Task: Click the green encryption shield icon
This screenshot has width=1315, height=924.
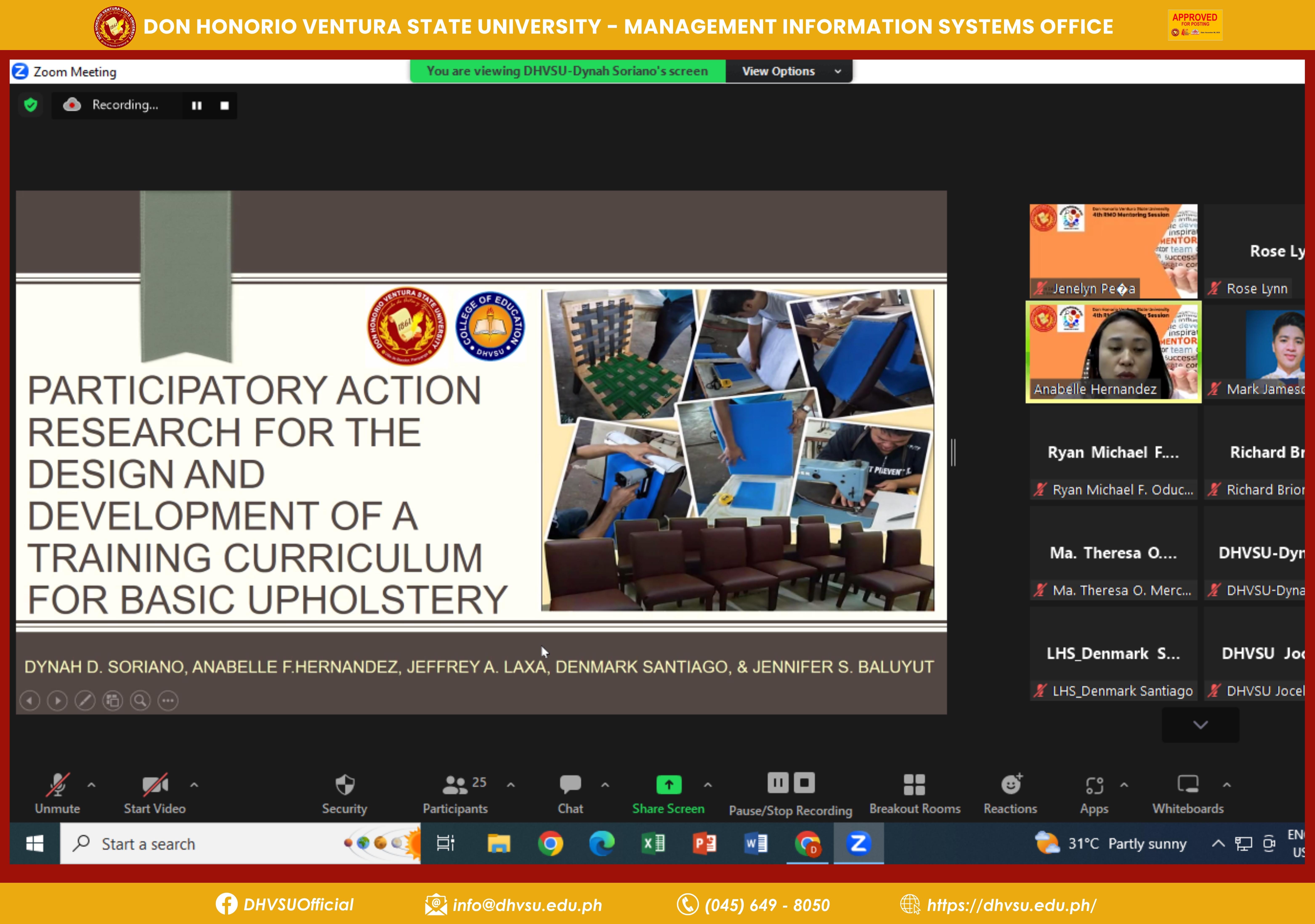Action: click(x=31, y=105)
